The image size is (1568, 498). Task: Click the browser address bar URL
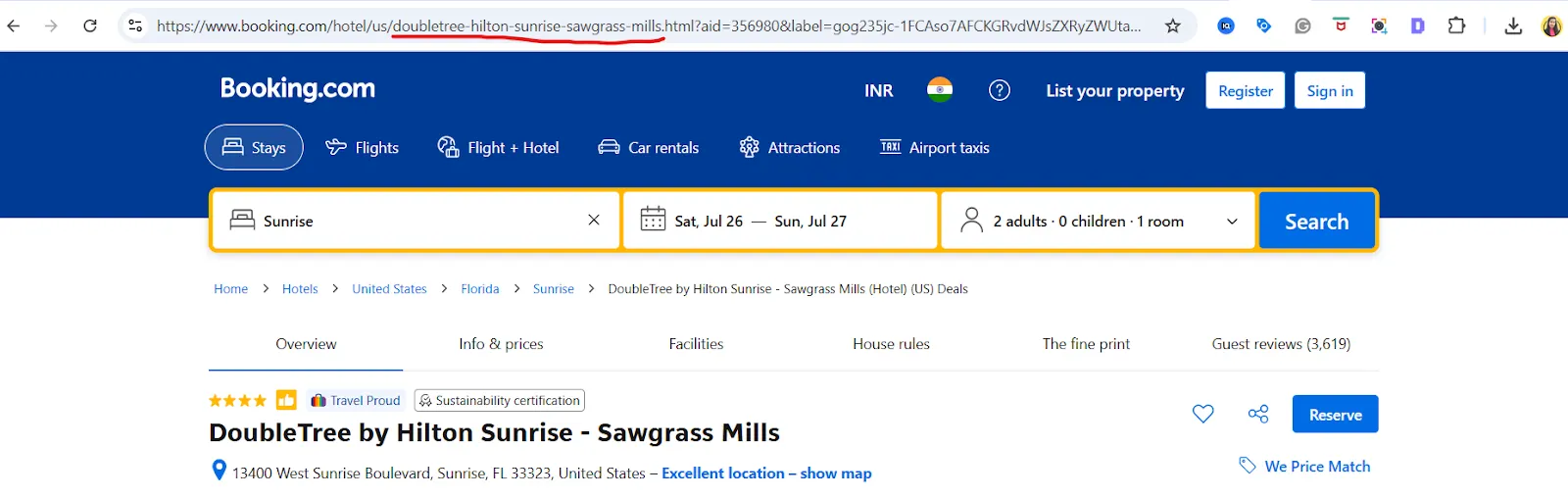[649, 26]
